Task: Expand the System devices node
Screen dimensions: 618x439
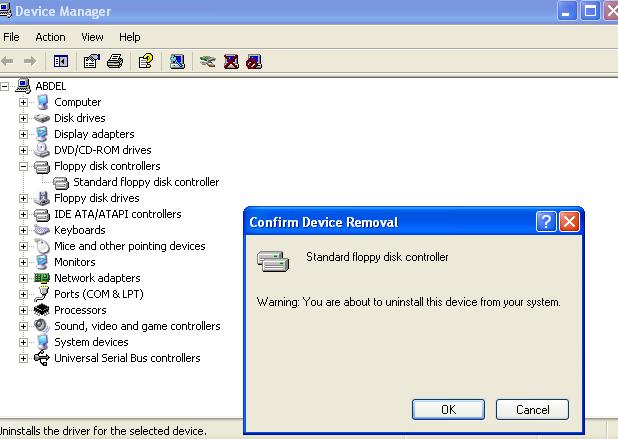Action: pos(23,342)
